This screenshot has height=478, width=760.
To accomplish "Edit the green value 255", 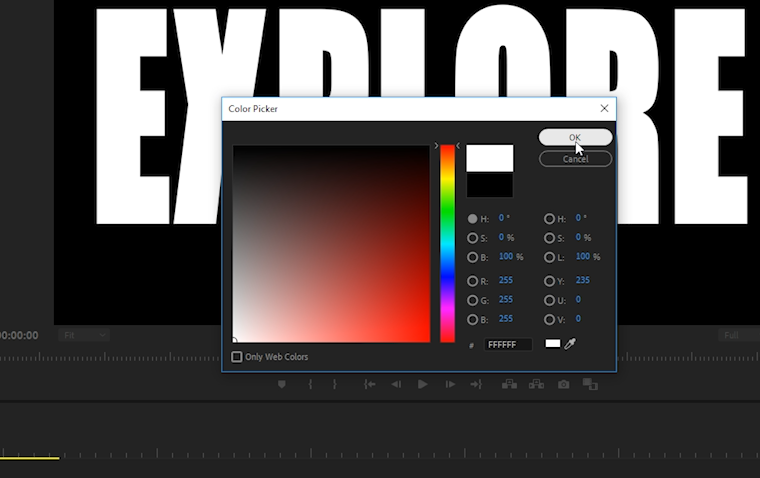I will tap(506, 300).
